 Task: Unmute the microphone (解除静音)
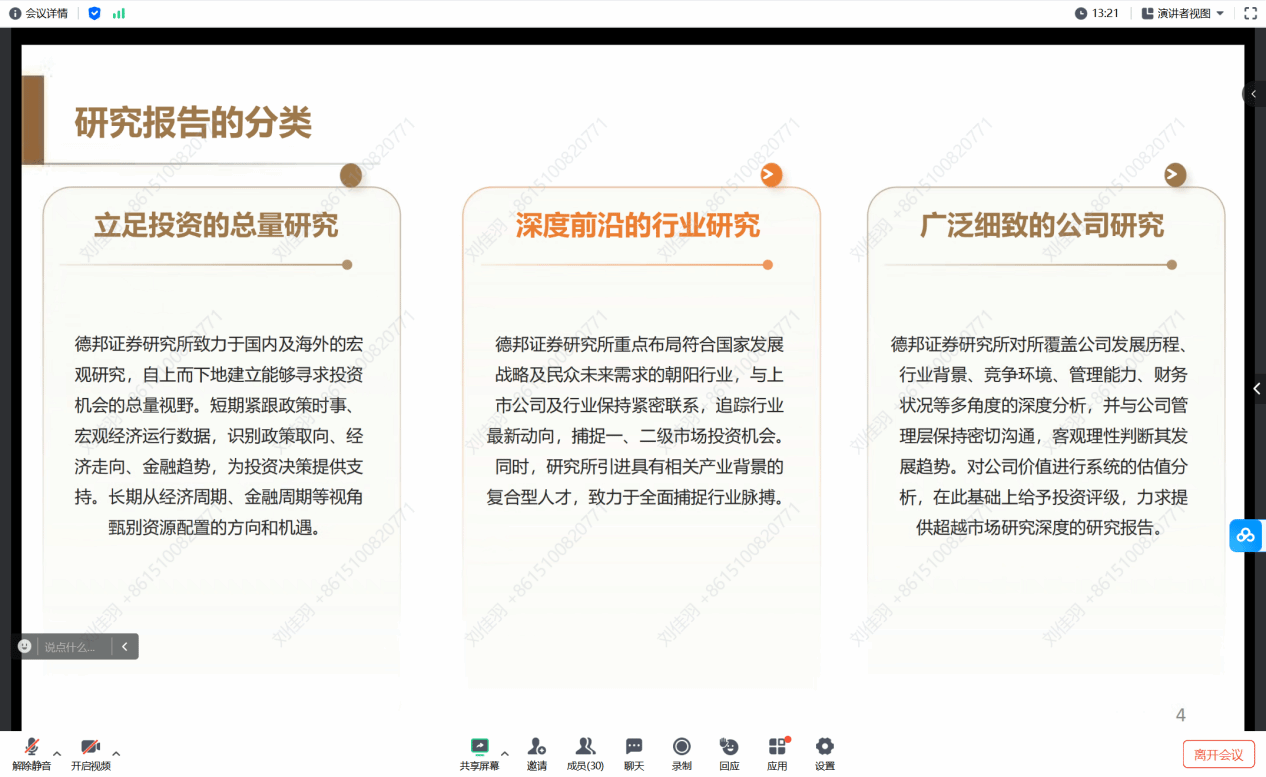point(31,750)
